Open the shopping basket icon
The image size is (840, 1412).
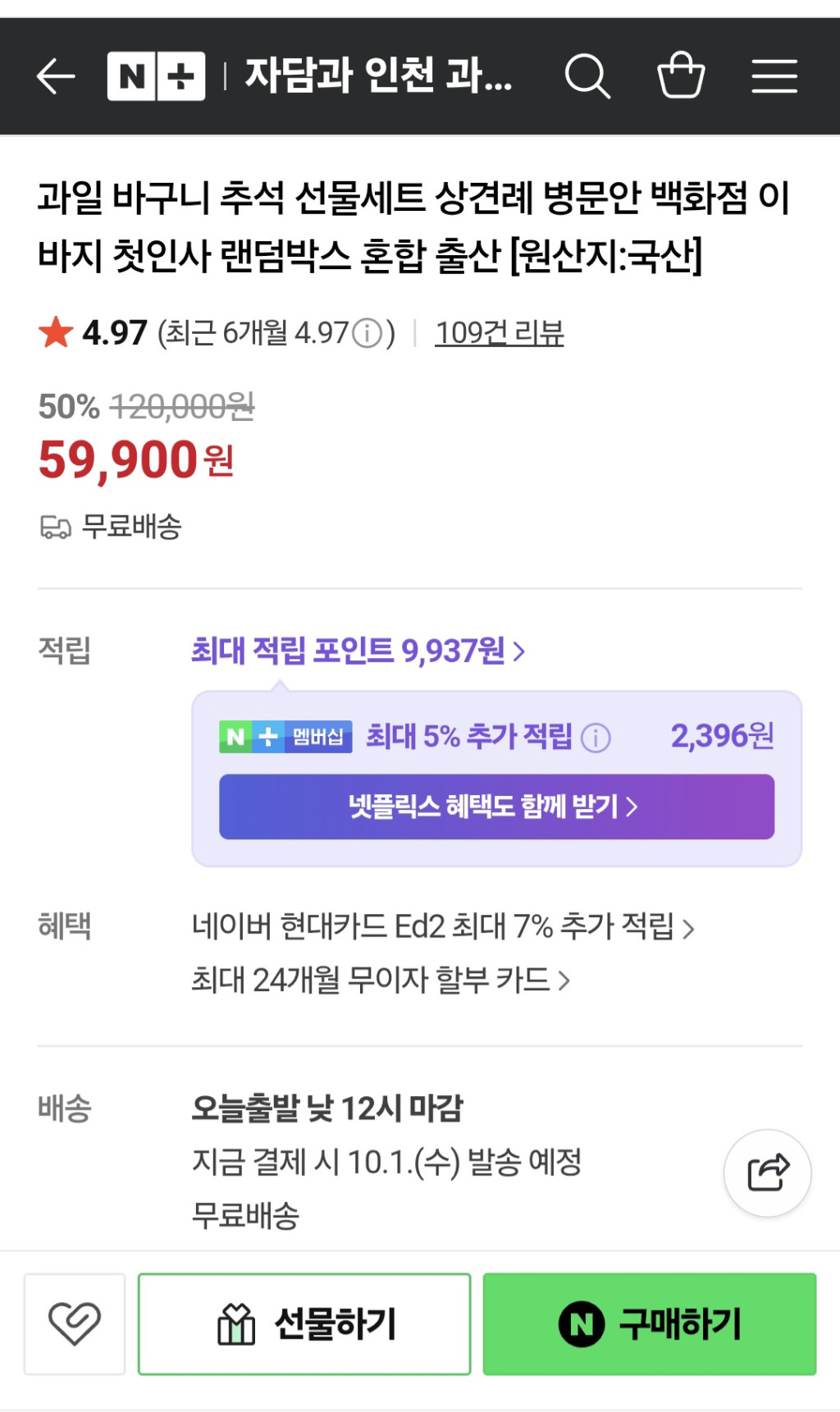coord(681,75)
